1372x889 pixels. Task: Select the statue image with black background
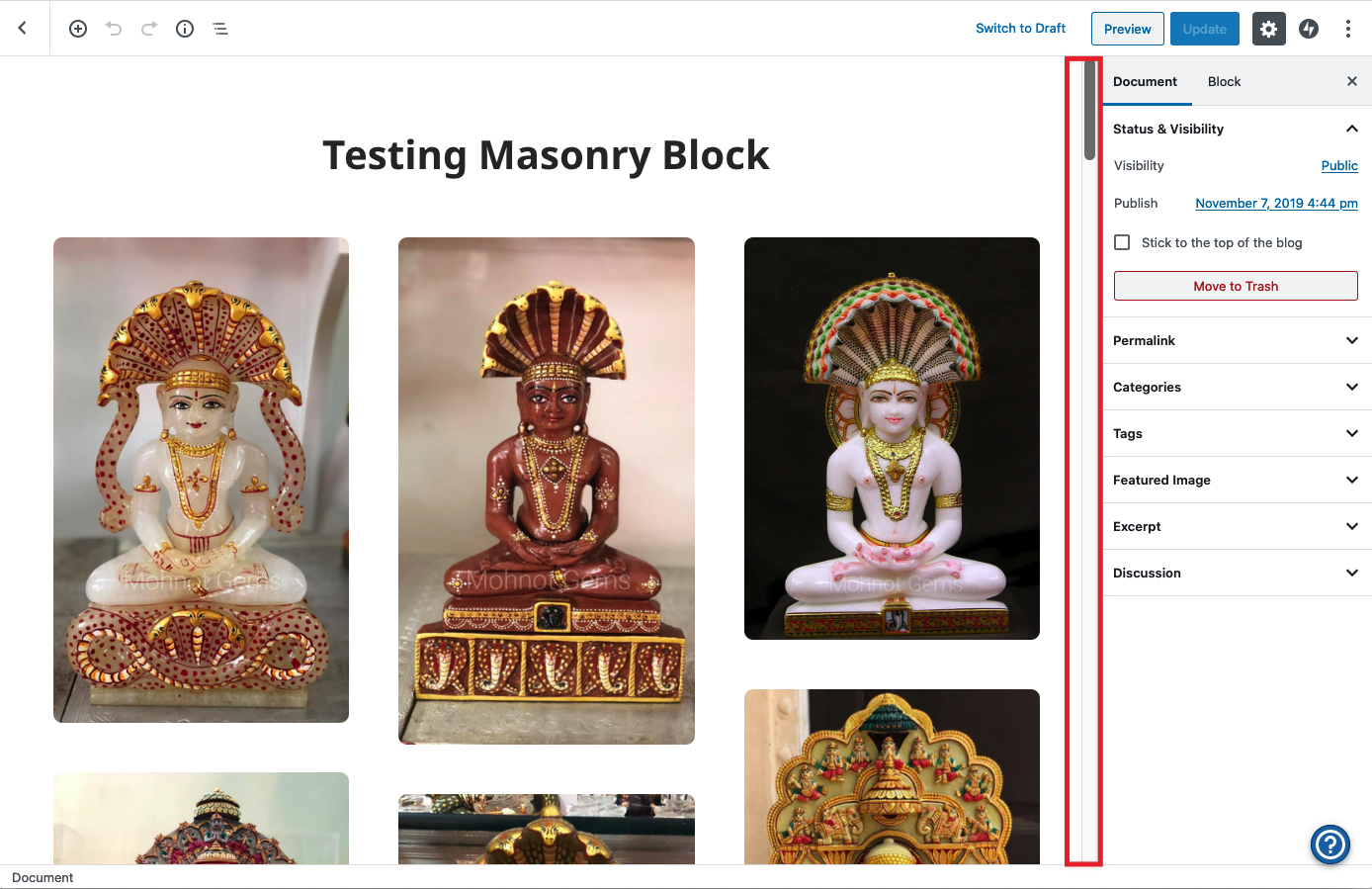click(x=892, y=438)
